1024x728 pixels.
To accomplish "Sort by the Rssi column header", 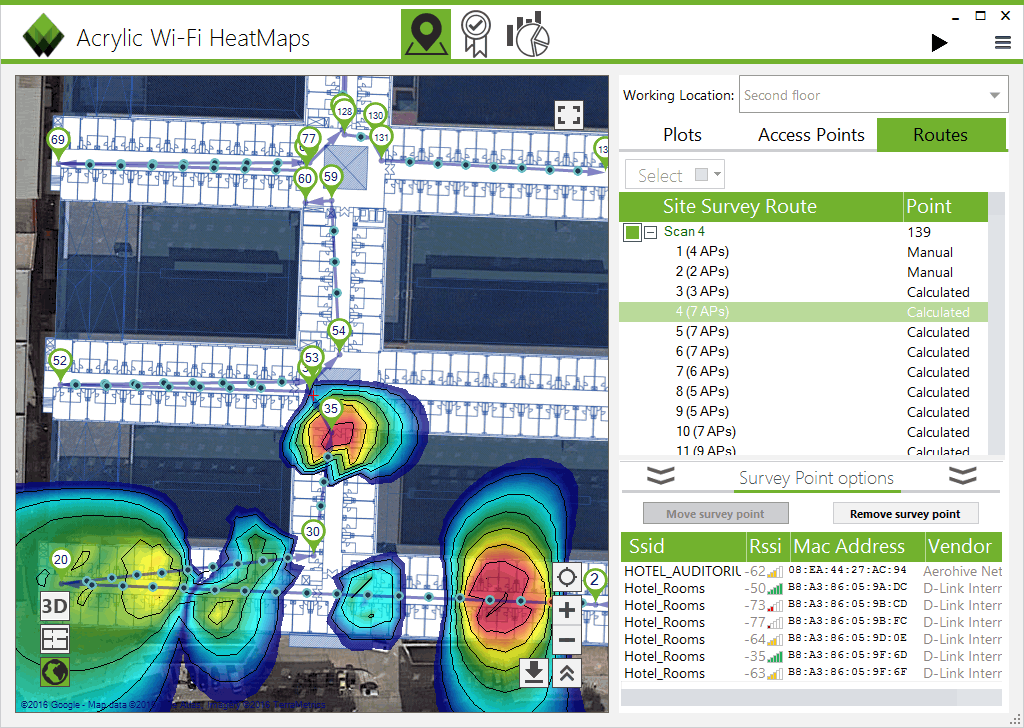I will [x=768, y=546].
